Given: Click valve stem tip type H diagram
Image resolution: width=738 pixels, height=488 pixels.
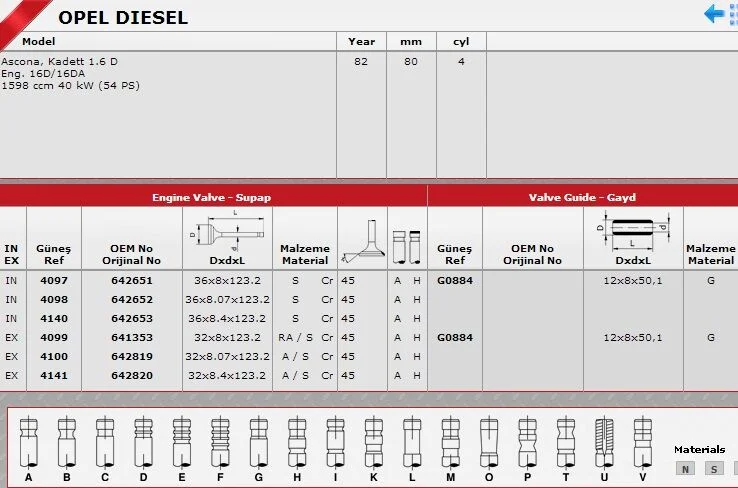Looking at the screenshot, I should (296, 441).
